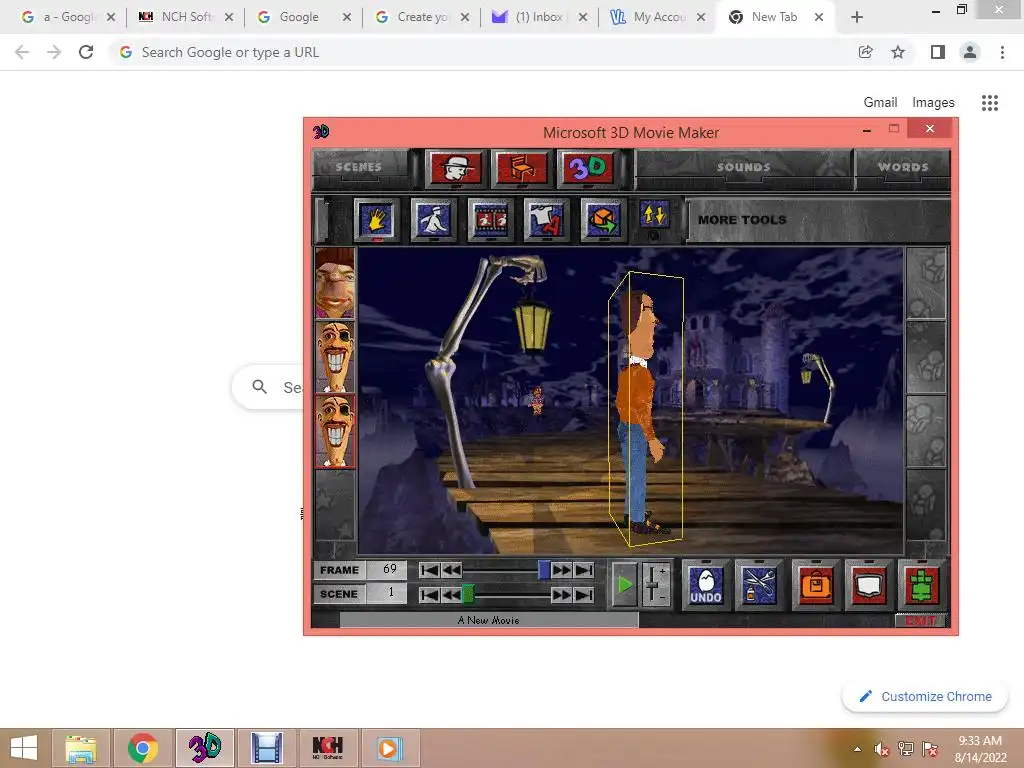The width and height of the screenshot is (1024, 768).
Task: Click the More Tools bar
Action: (818, 220)
